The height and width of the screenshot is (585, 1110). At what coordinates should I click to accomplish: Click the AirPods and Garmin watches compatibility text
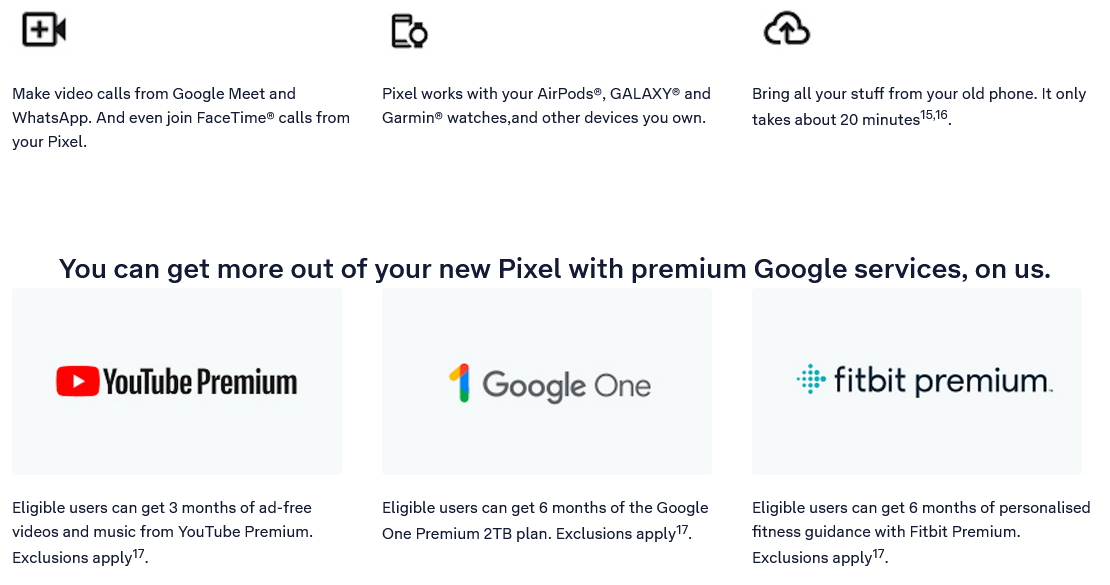pos(546,106)
